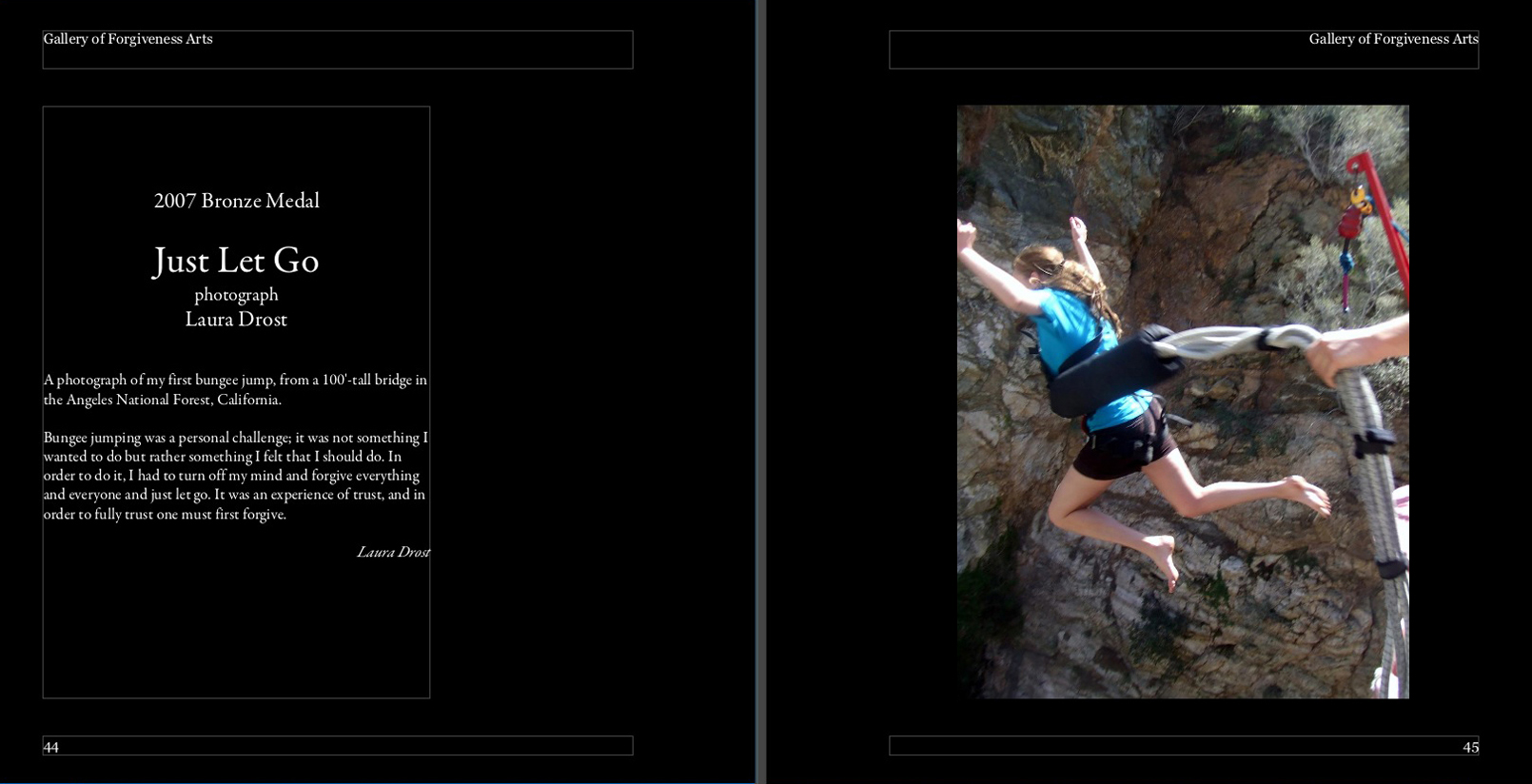The image size is (1532, 784).
Task: Click the bungee jump photograph on page 45
Action: 1183,402
